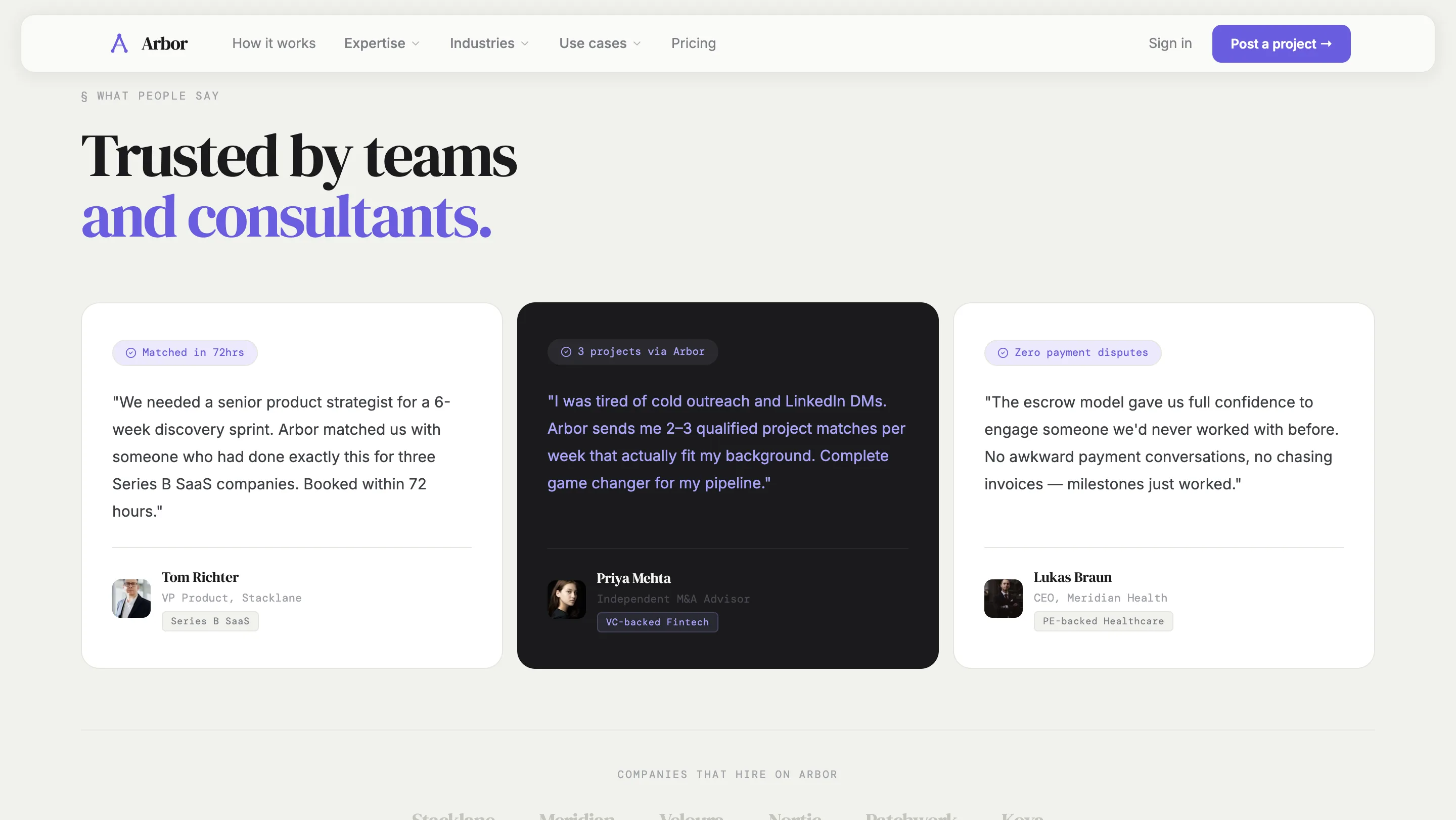Click Lukas Braun's profile photo
Image resolution: width=1456 pixels, height=820 pixels.
click(x=1002, y=599)
